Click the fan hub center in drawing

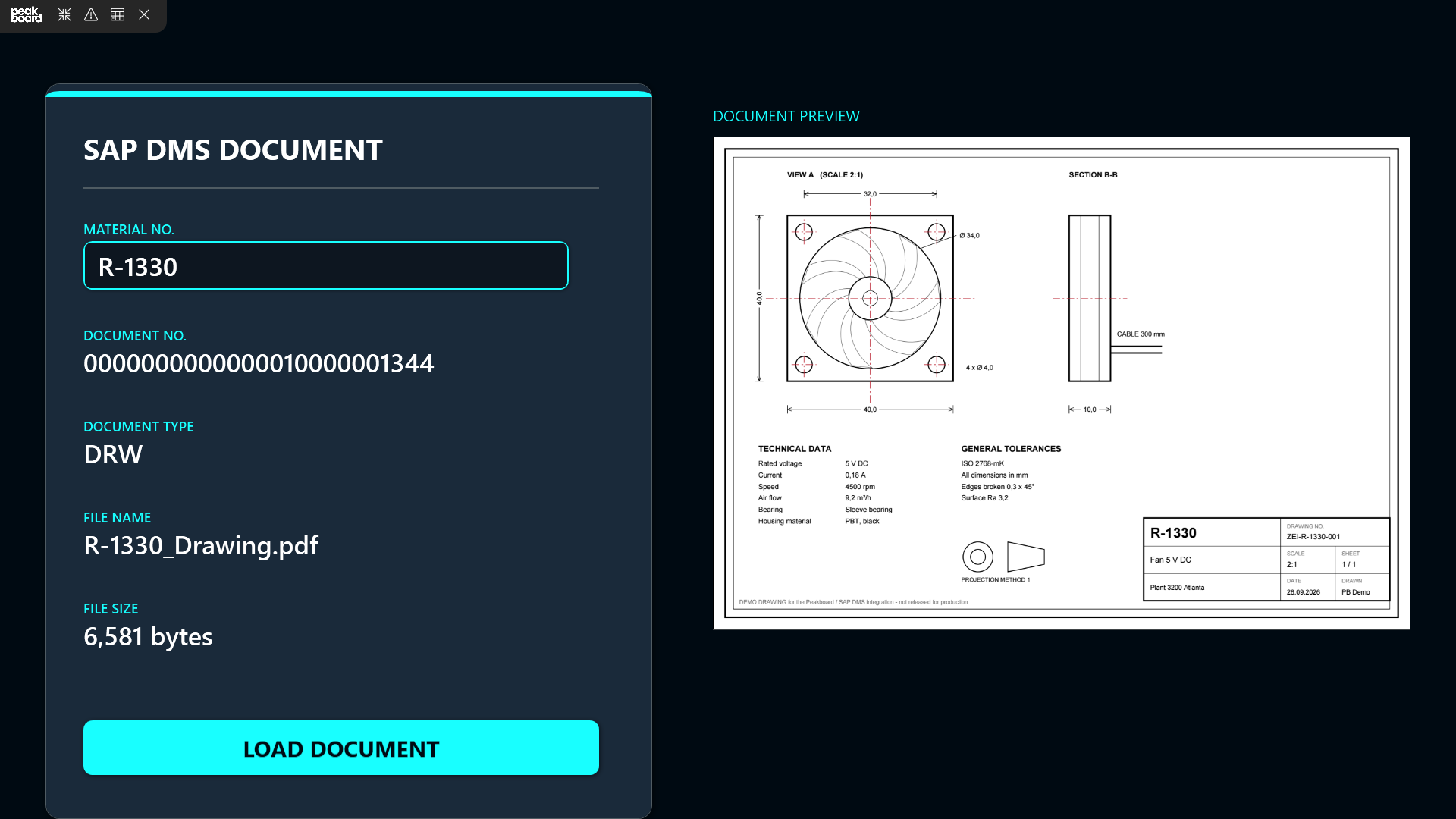point(870,298)
